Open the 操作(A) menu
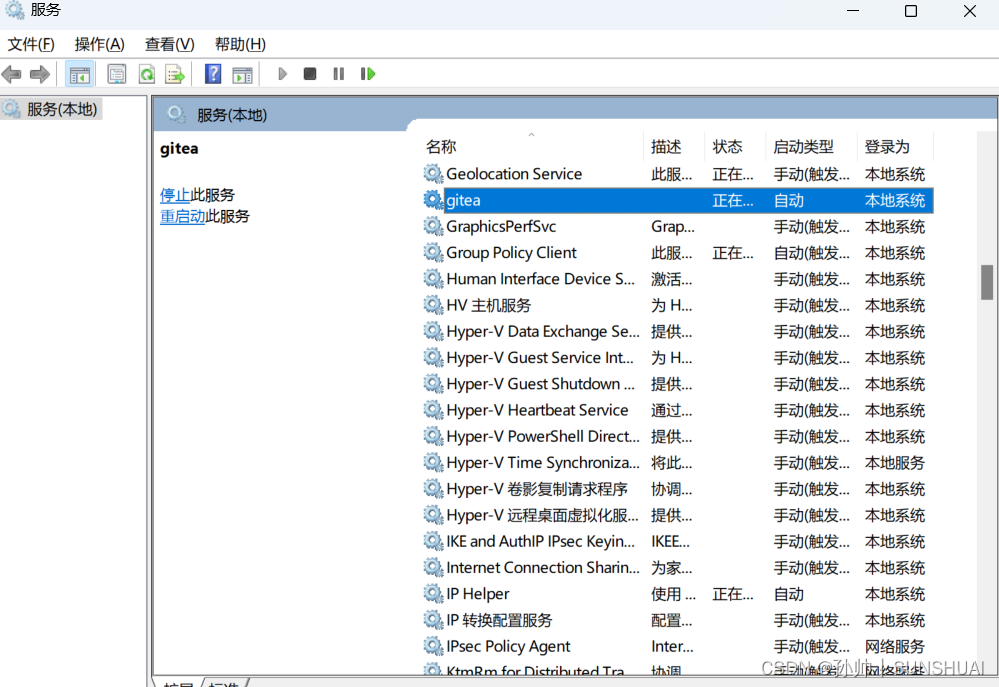 (x=99, y=44)
